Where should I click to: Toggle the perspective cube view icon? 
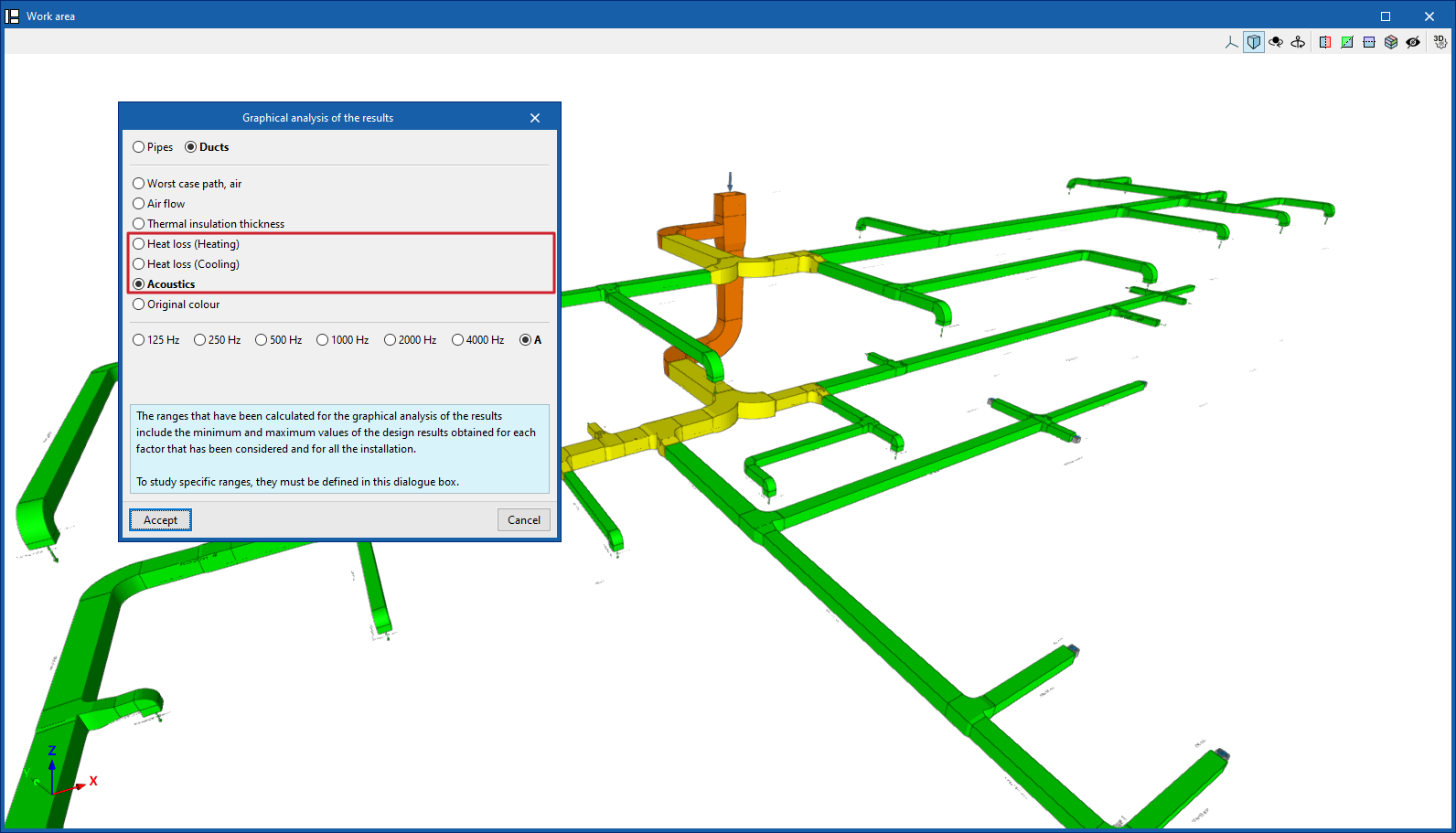tap(1254, 42)
